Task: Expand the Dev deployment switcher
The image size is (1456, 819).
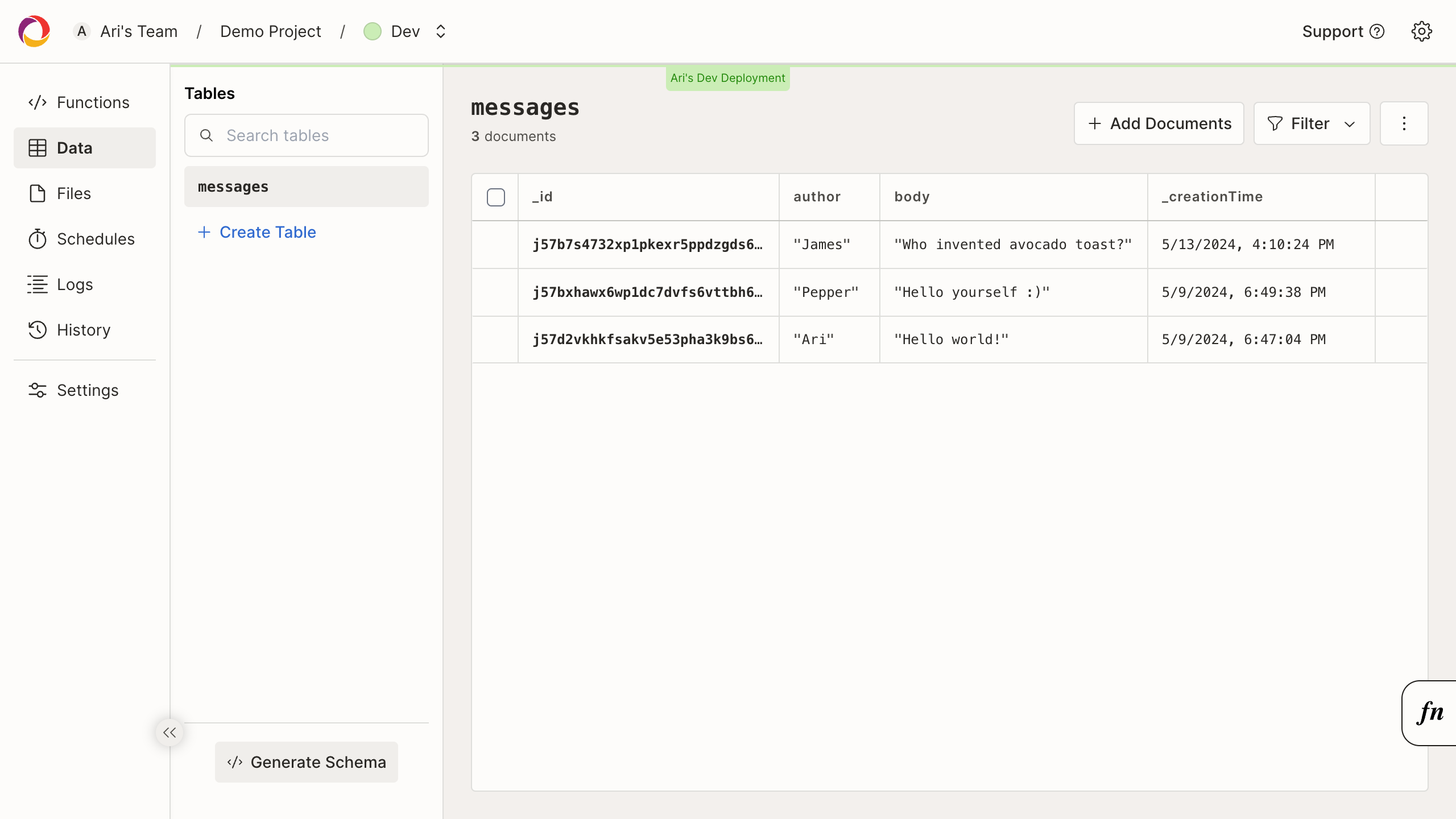Action: [x=441, y=31]
